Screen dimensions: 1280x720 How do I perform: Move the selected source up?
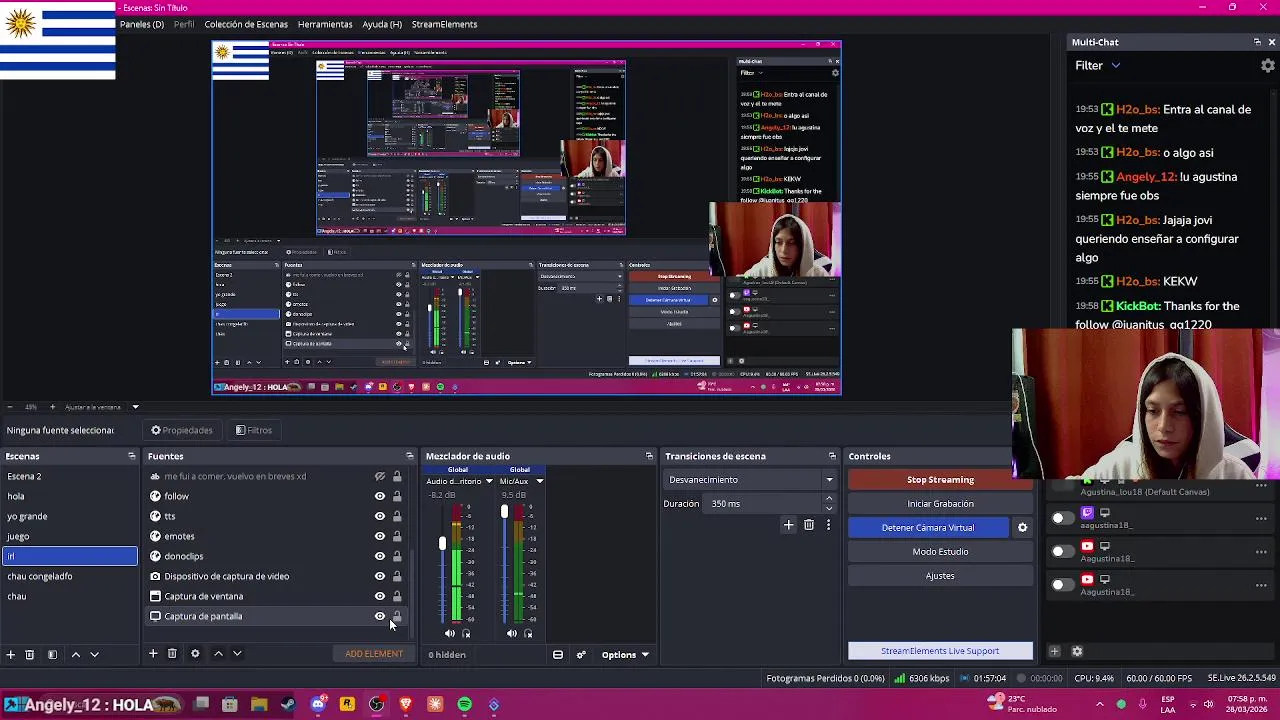[x=218, y=653]
